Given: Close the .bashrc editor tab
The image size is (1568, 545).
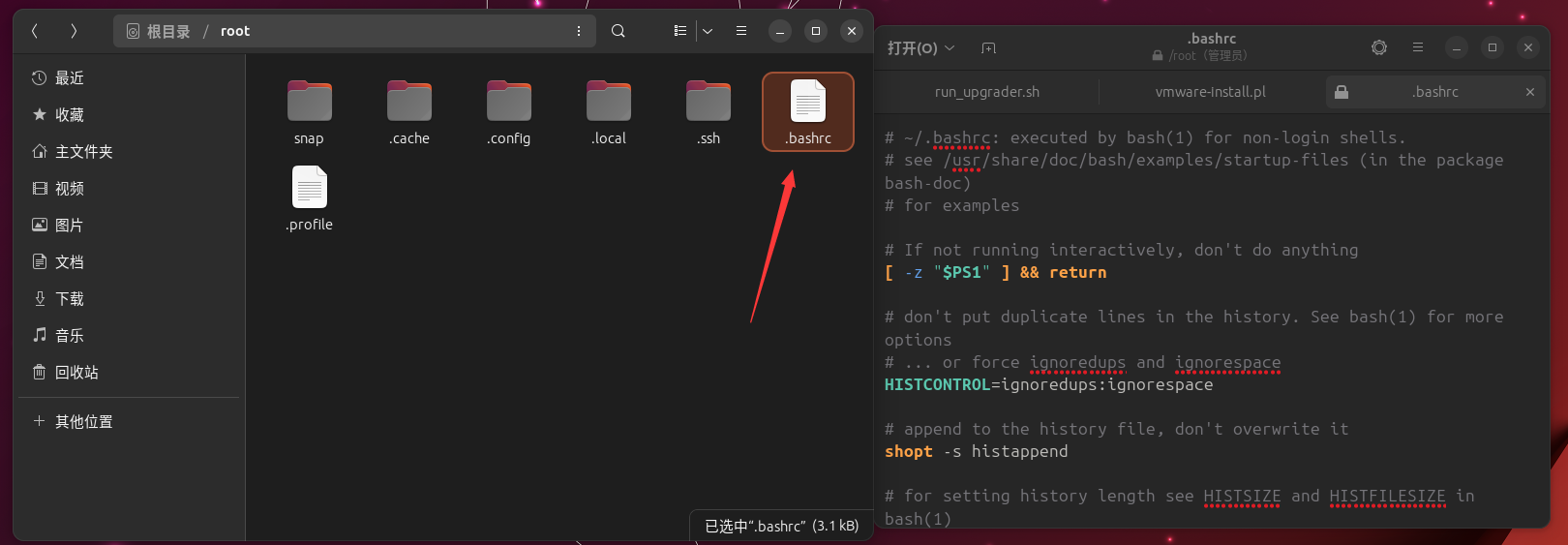Looking at the screenshot, I should click(x=1530, y=92).
